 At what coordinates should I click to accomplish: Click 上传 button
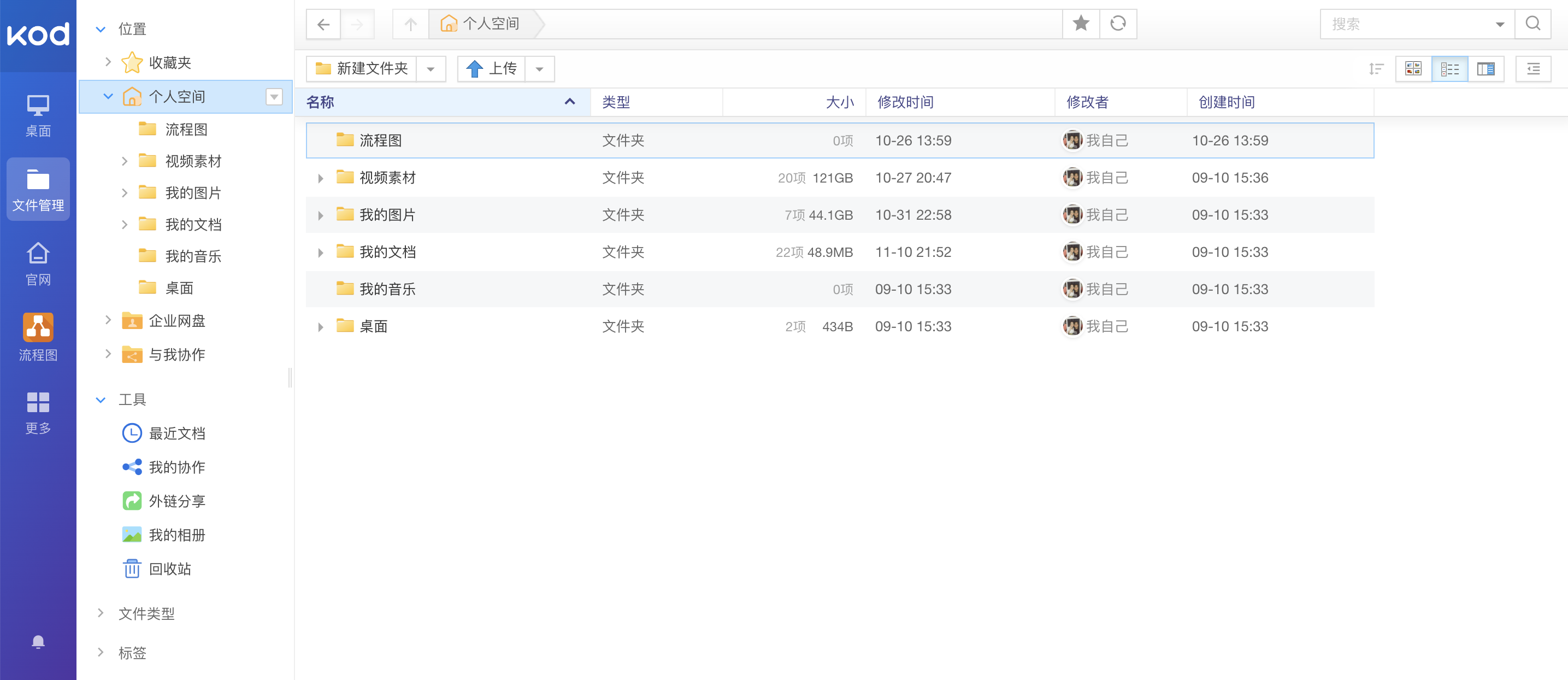coord(491,69)
